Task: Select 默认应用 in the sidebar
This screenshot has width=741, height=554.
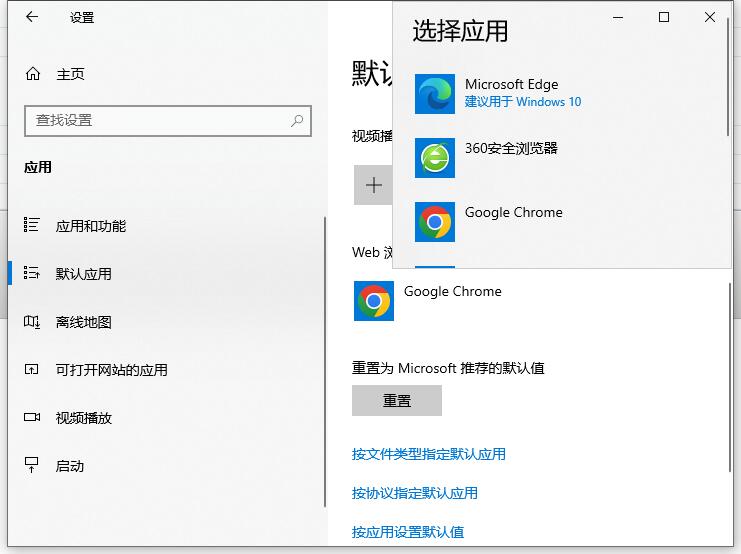Action: 84,274
